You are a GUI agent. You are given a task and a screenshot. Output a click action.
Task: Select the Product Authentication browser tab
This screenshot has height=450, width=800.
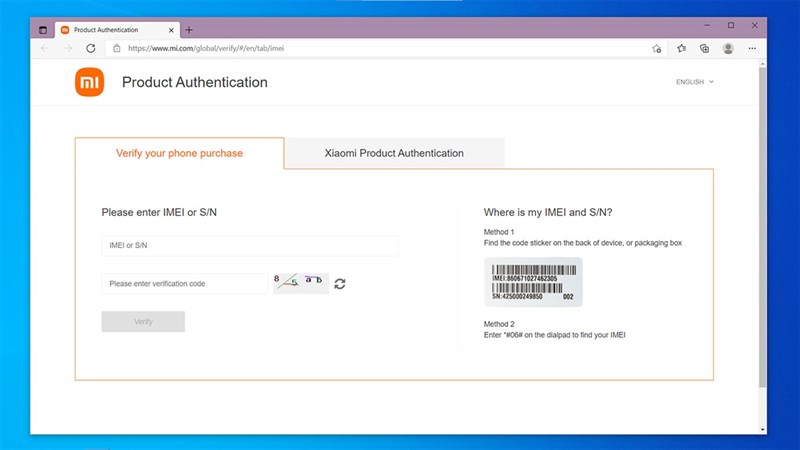(117, 30)
